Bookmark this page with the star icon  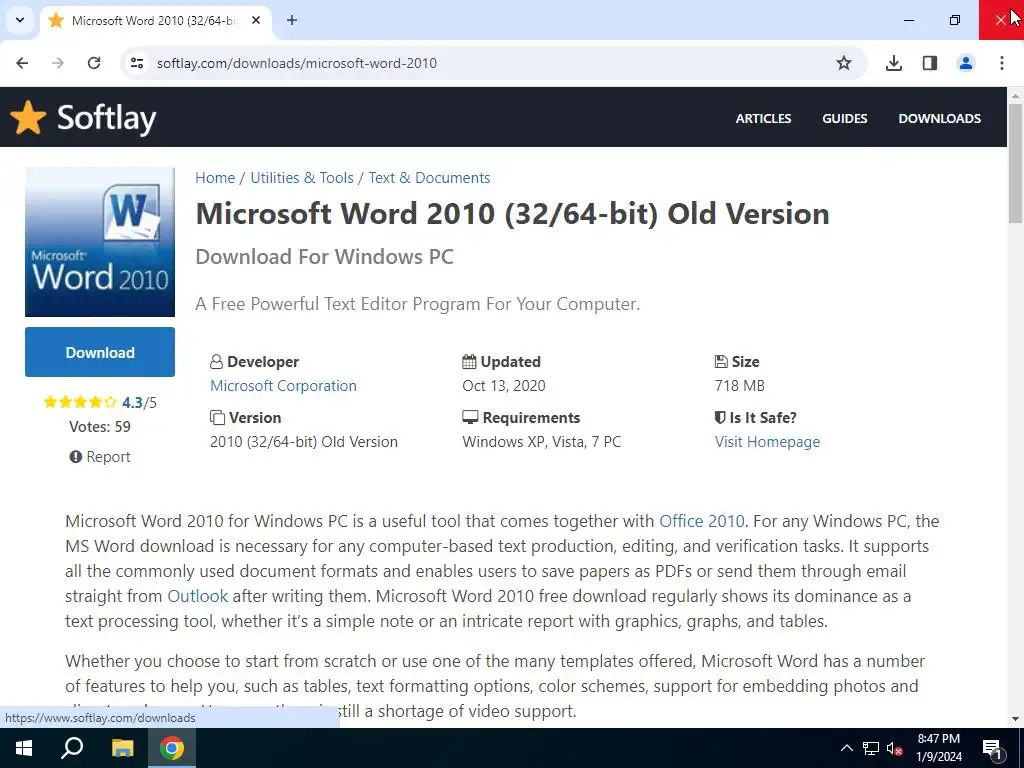point(844,63)
